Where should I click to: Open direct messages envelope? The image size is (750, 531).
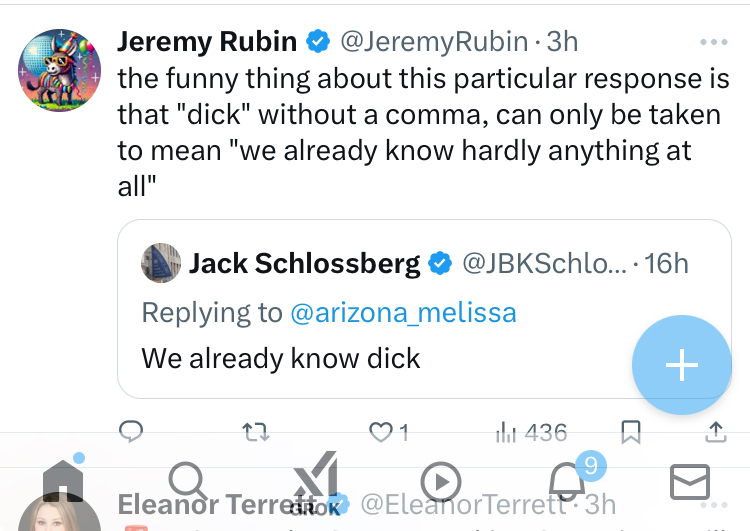(690, 482)
